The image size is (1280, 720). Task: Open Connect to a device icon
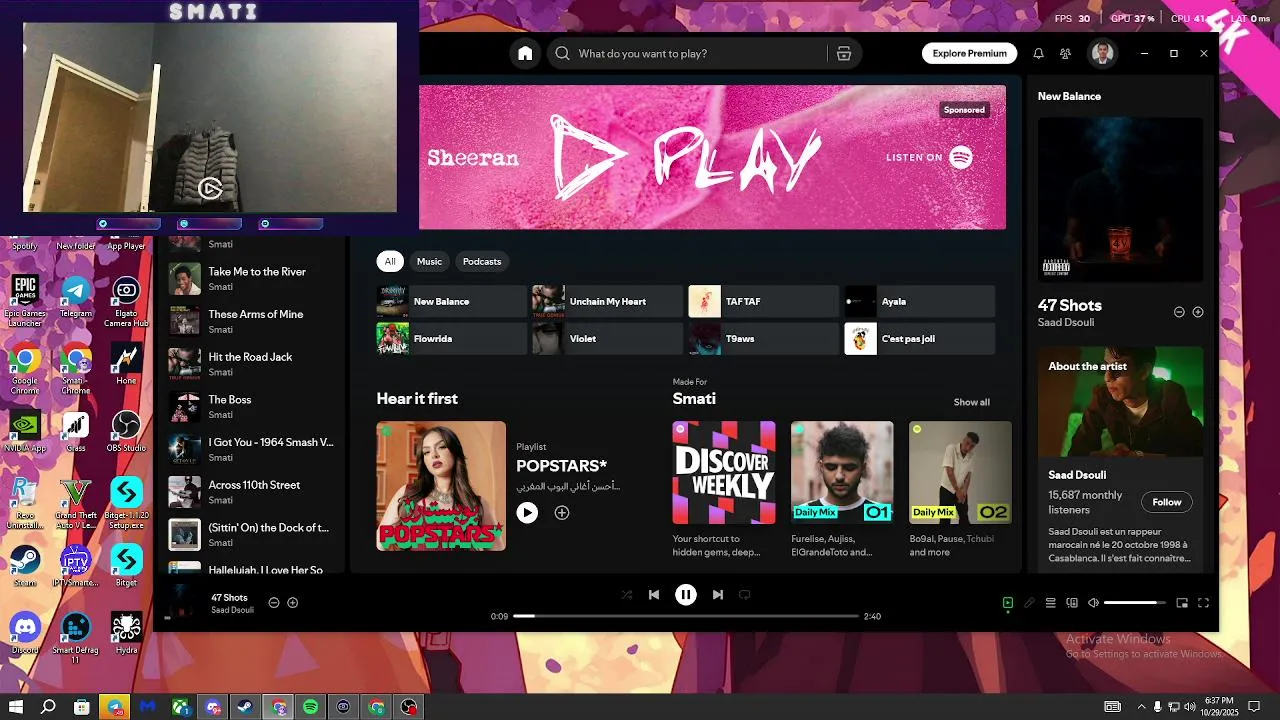coord(1072,603)
